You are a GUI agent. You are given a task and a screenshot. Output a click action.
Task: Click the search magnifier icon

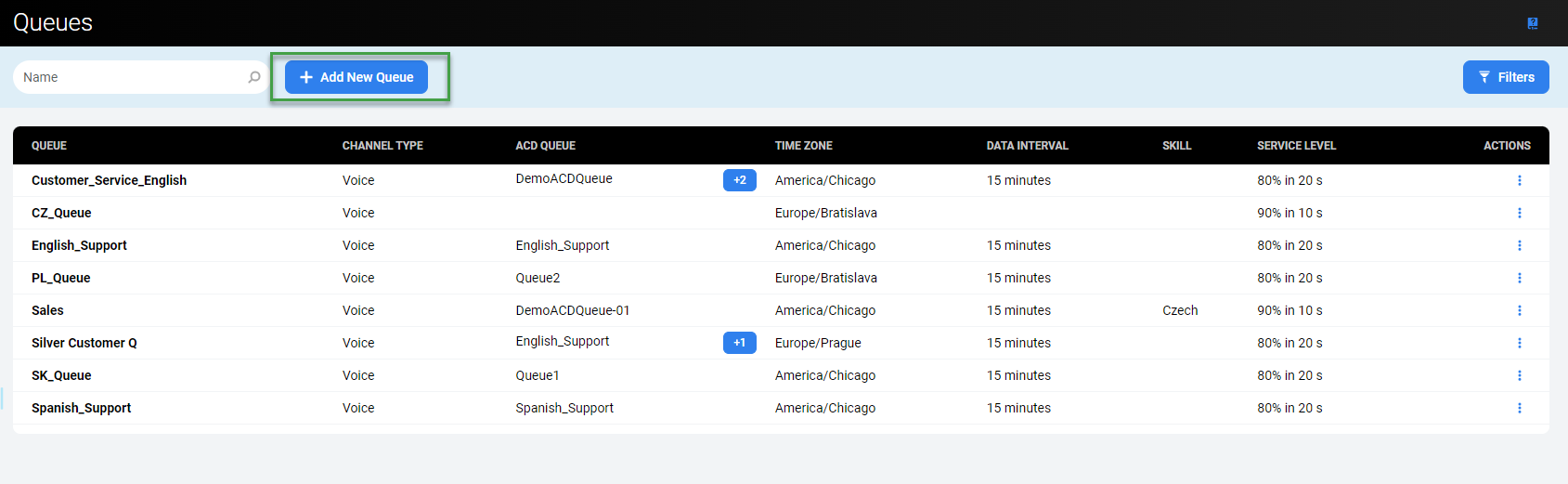(x=253, y=77)
